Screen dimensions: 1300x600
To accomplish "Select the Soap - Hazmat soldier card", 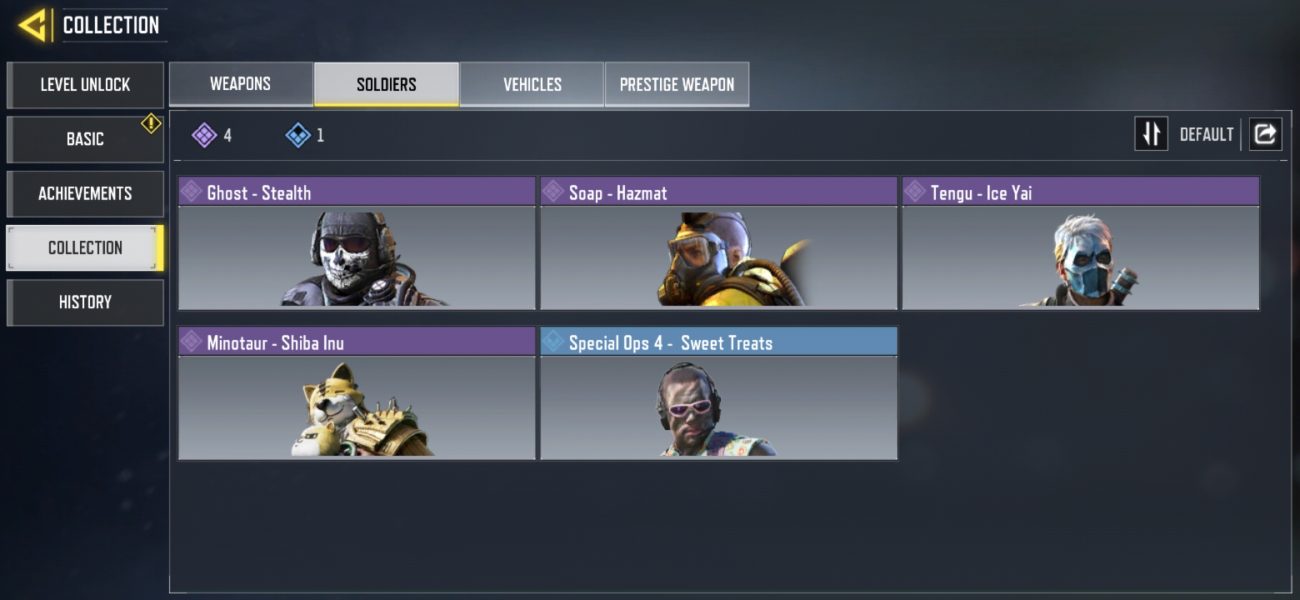I will tap(719, 243).
